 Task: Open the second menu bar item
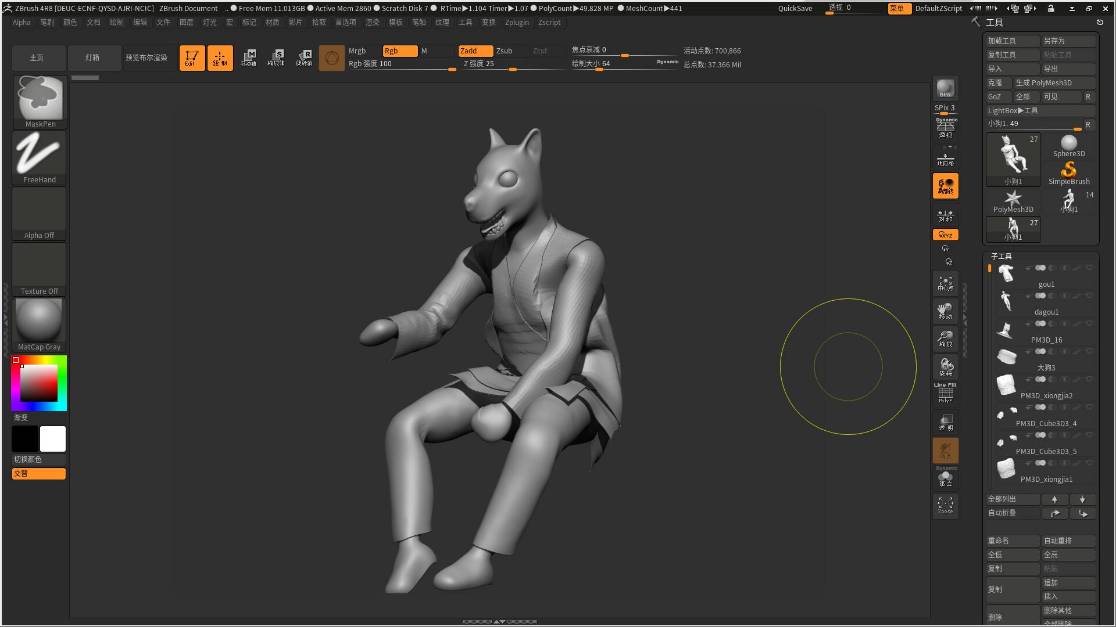point(47,23)
